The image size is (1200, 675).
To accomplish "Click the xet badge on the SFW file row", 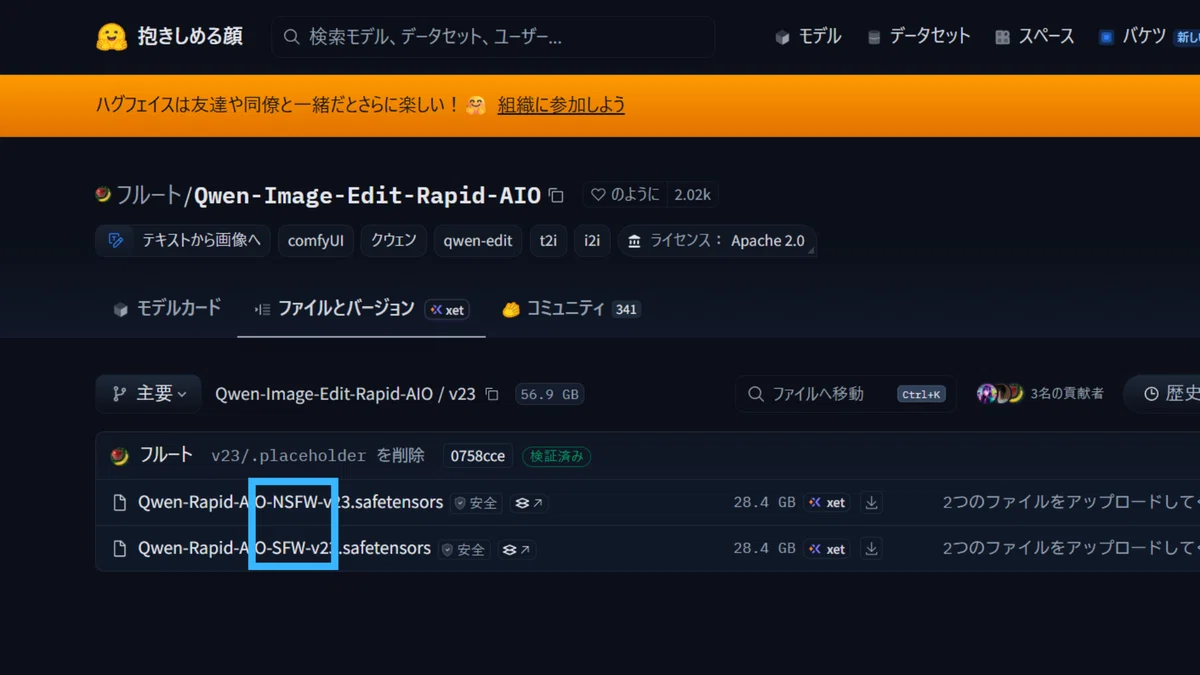I will tap(828, 549).
